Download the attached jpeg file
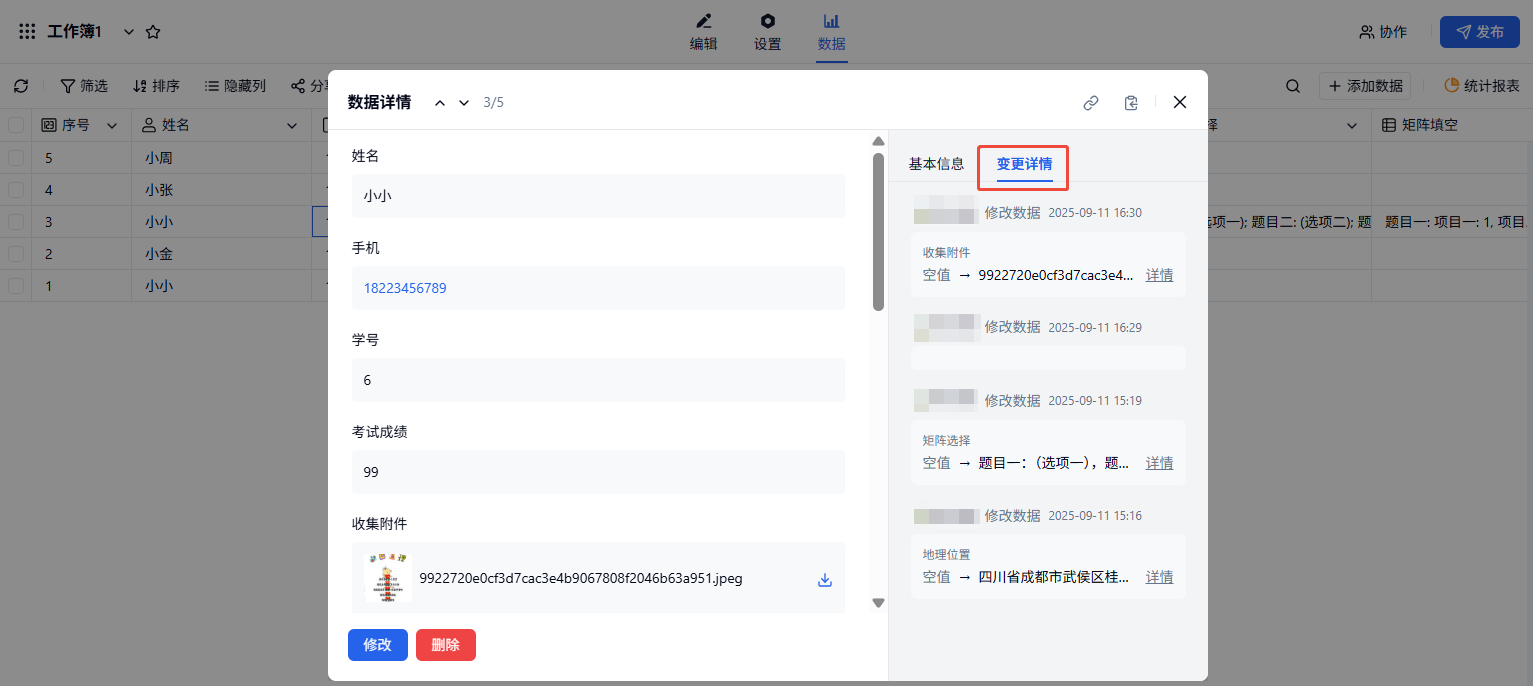The image size is (1533, 686). coord(825,579)
